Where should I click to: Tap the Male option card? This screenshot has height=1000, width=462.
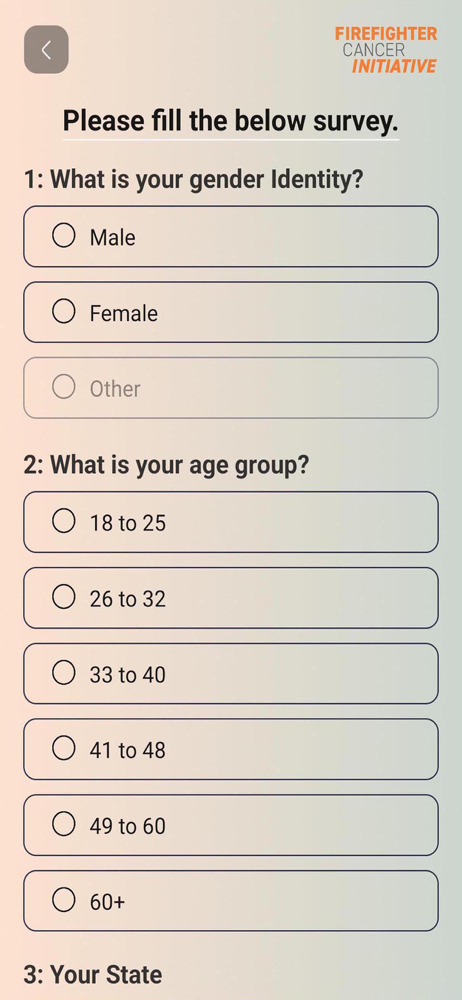pyautogui.click(x=231, y=237)
